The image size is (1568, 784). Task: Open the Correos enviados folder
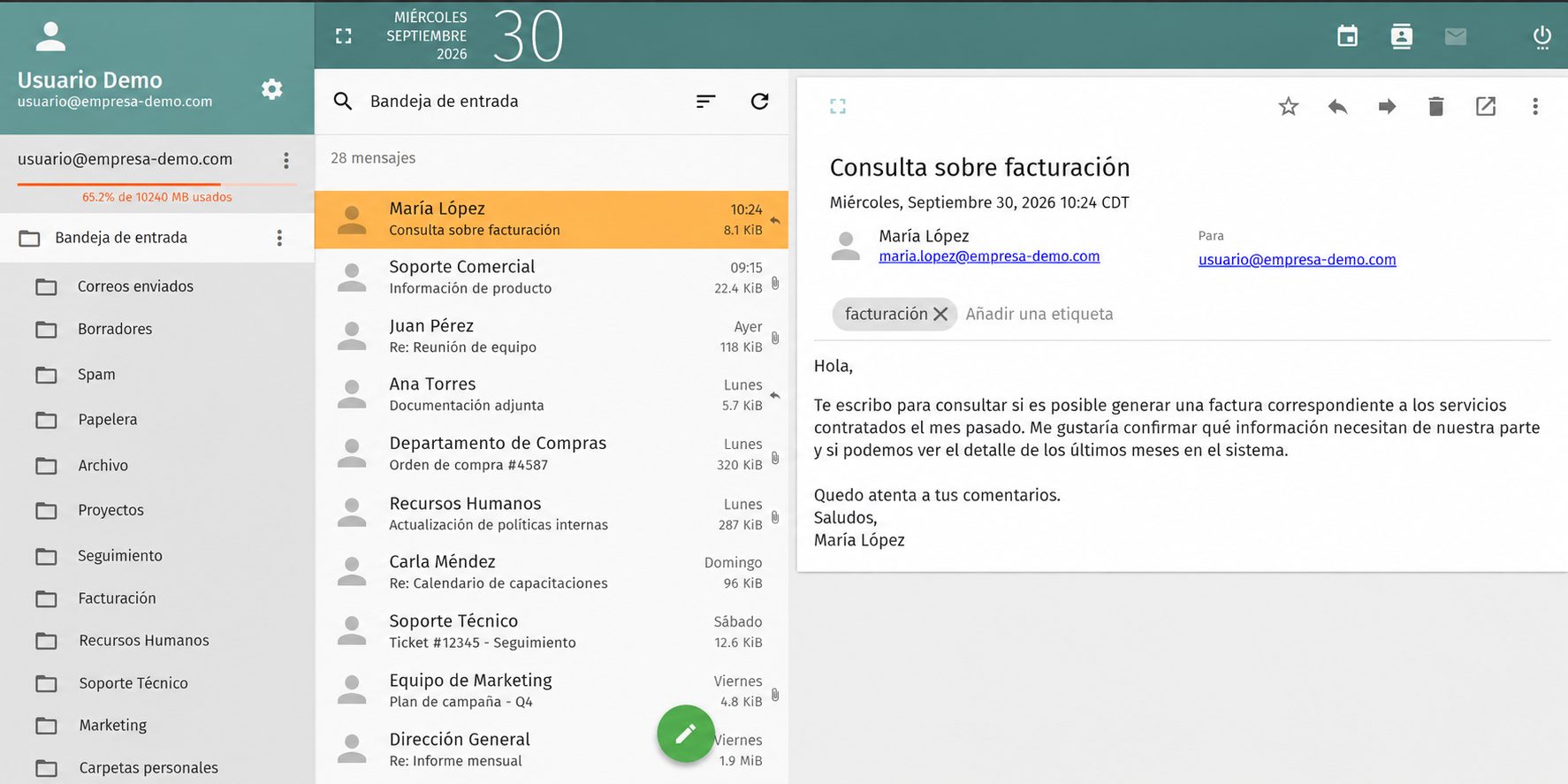pos(157,286)
